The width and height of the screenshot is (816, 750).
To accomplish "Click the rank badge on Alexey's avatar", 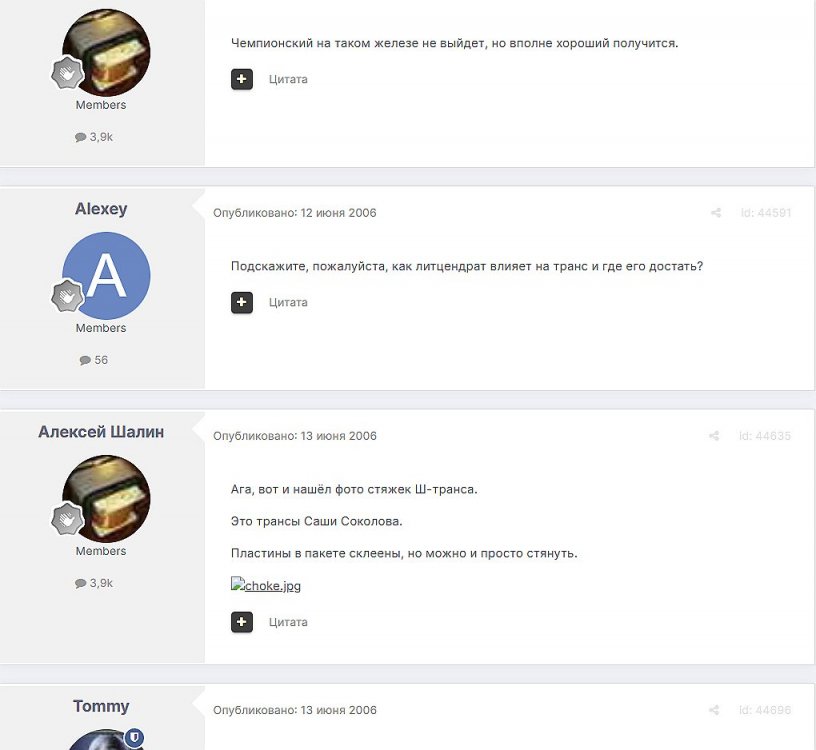I will point(67,296).
